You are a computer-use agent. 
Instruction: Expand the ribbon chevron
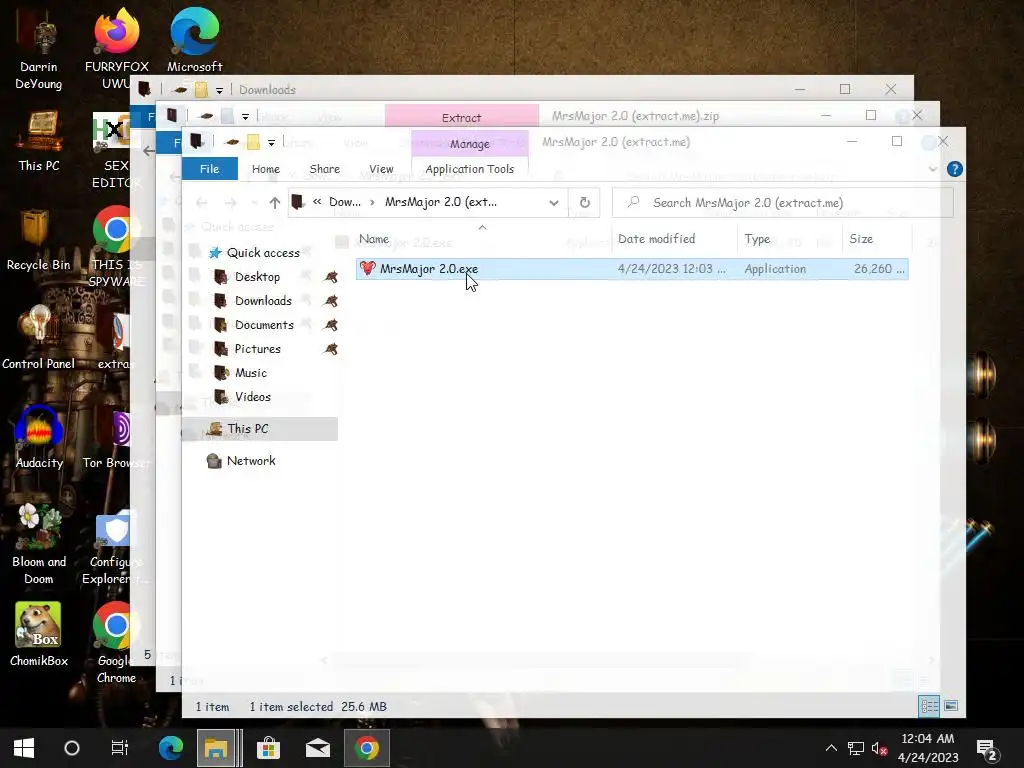[x=933, y=169]
